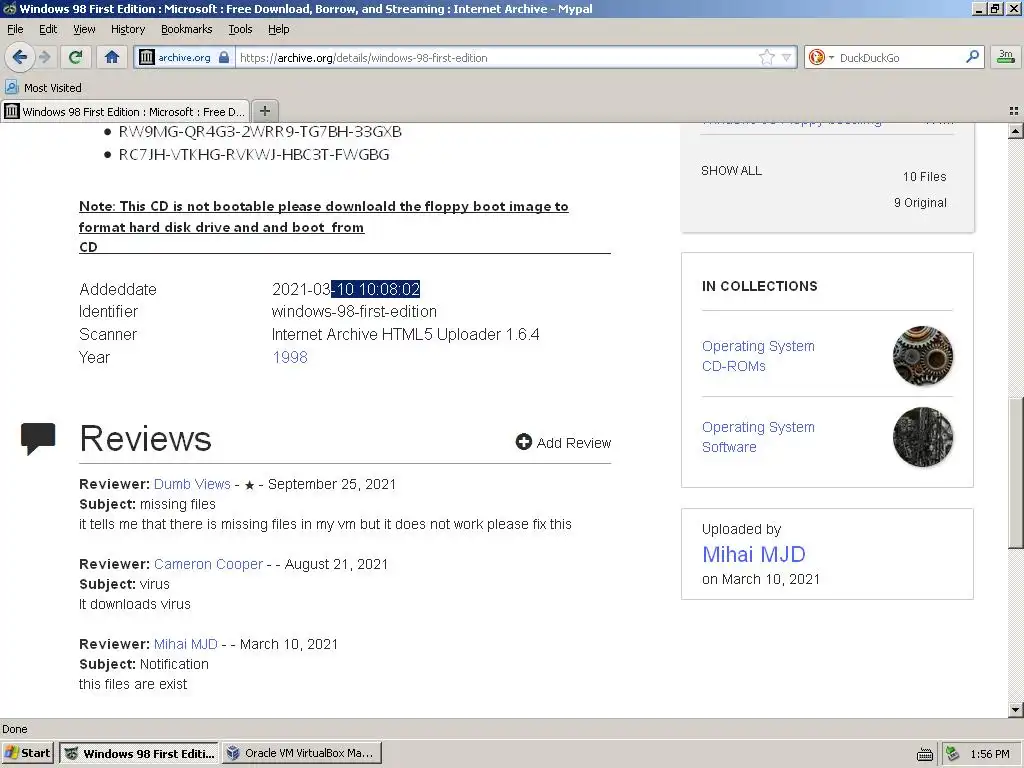The height and width of the screenshot is (768, 1024).
Task: Go back with the Back arrow button
Action: (x=20, y=57)
